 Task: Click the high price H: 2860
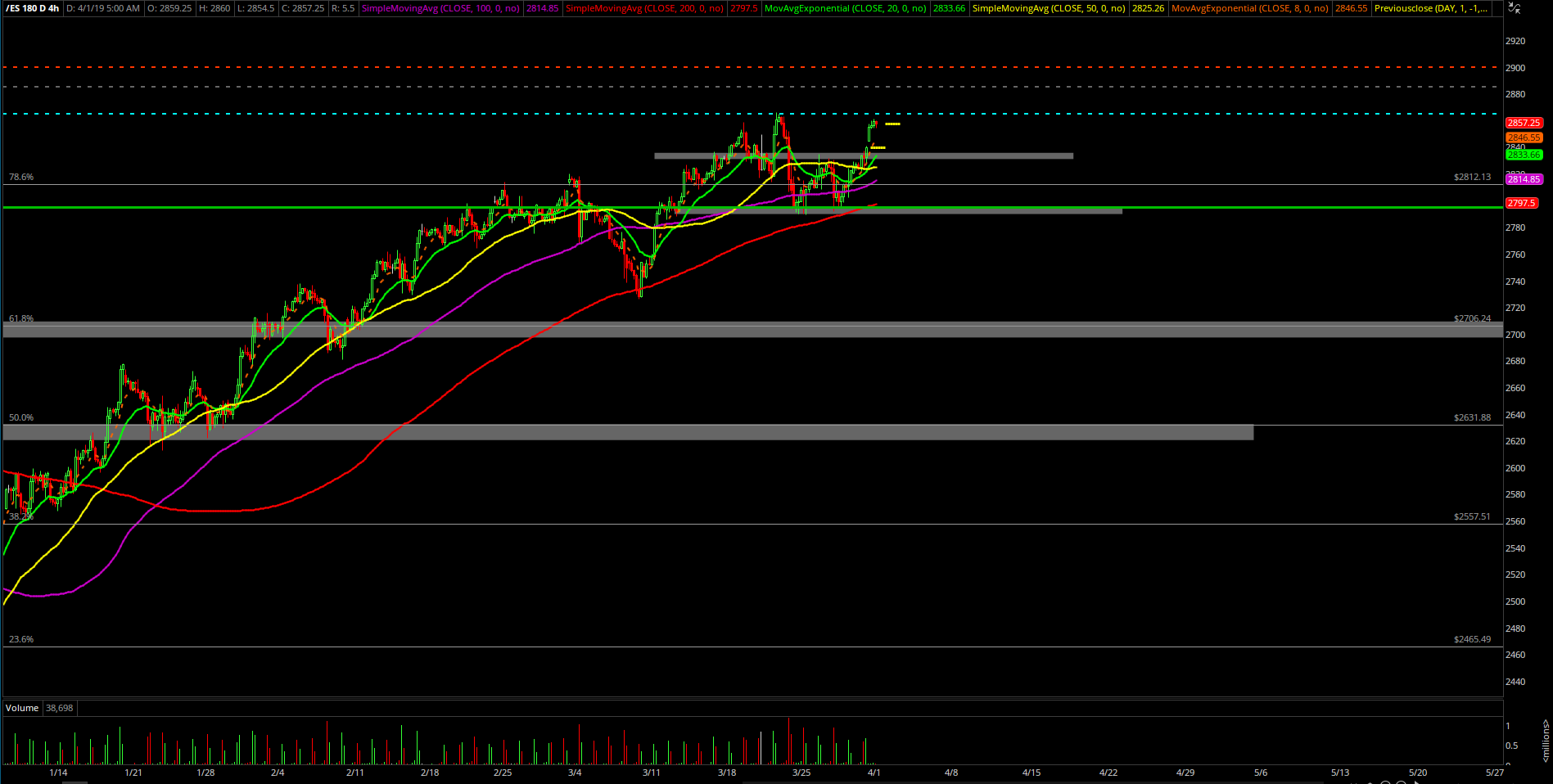click(x=215, y=8)
